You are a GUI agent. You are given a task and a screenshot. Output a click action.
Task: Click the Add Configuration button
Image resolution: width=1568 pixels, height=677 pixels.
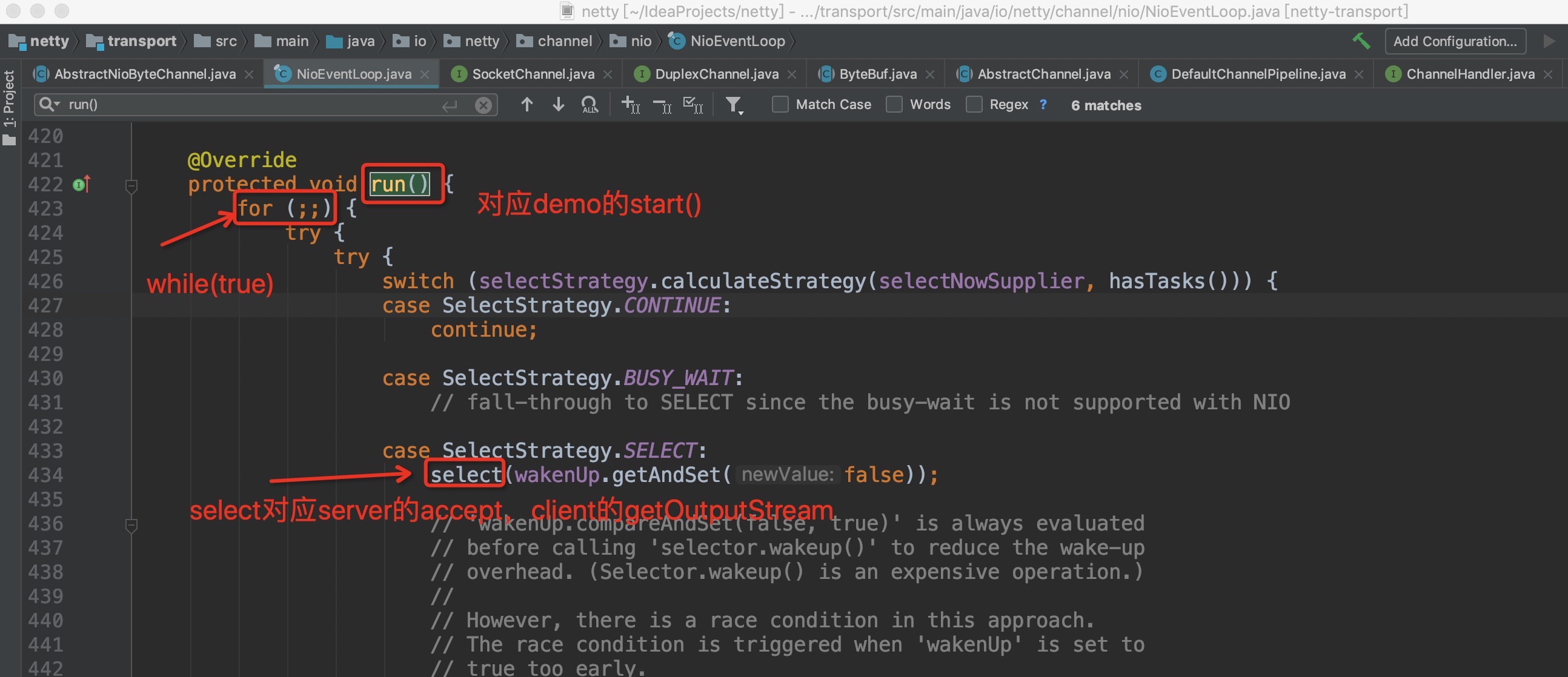(x=1455, y=41)
